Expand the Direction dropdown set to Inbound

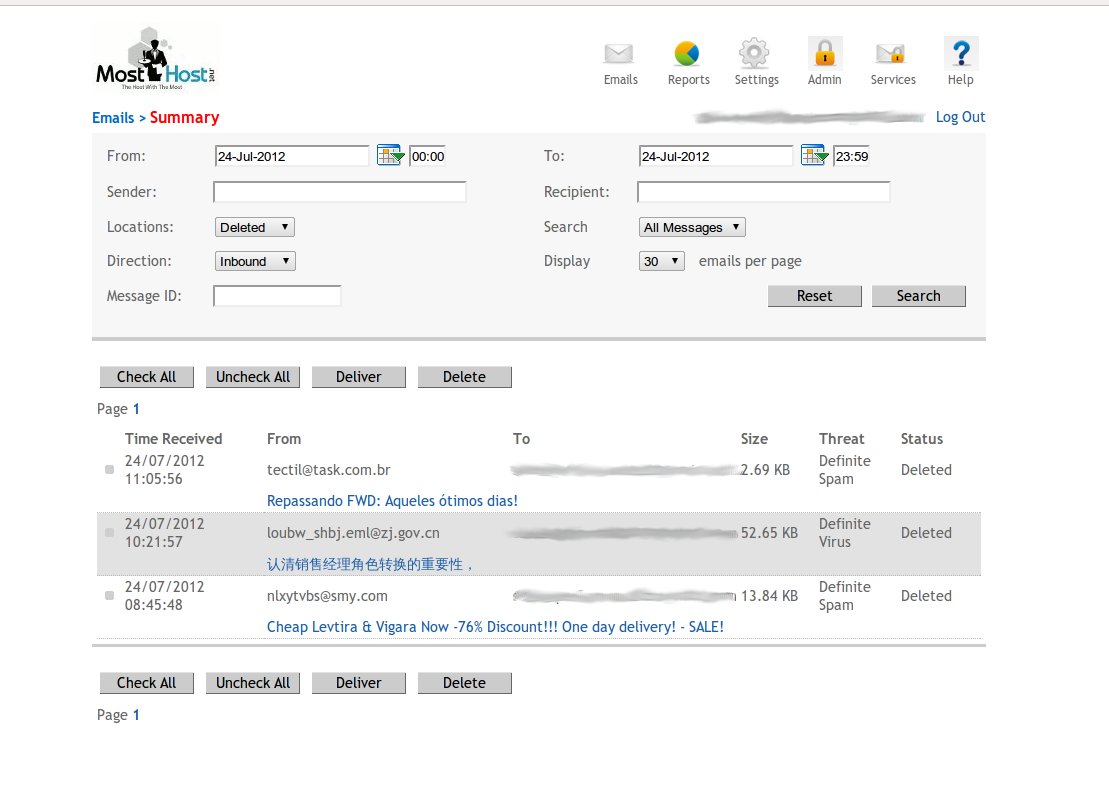256,261
